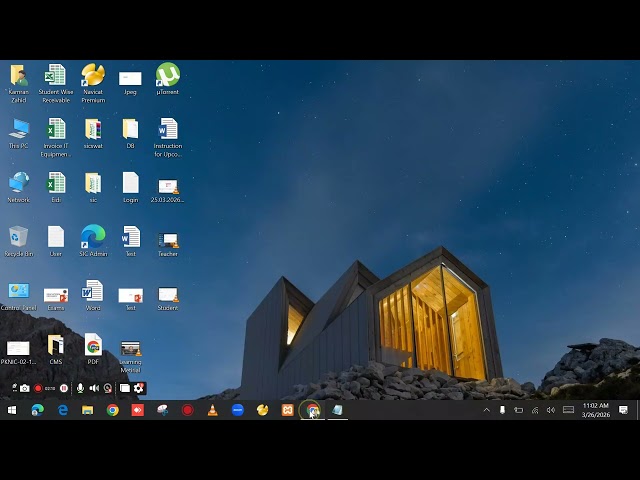Launch the µTorrent desktop shortcut
The height and width of the screenshot is (480, 640).
click(168, 79)
